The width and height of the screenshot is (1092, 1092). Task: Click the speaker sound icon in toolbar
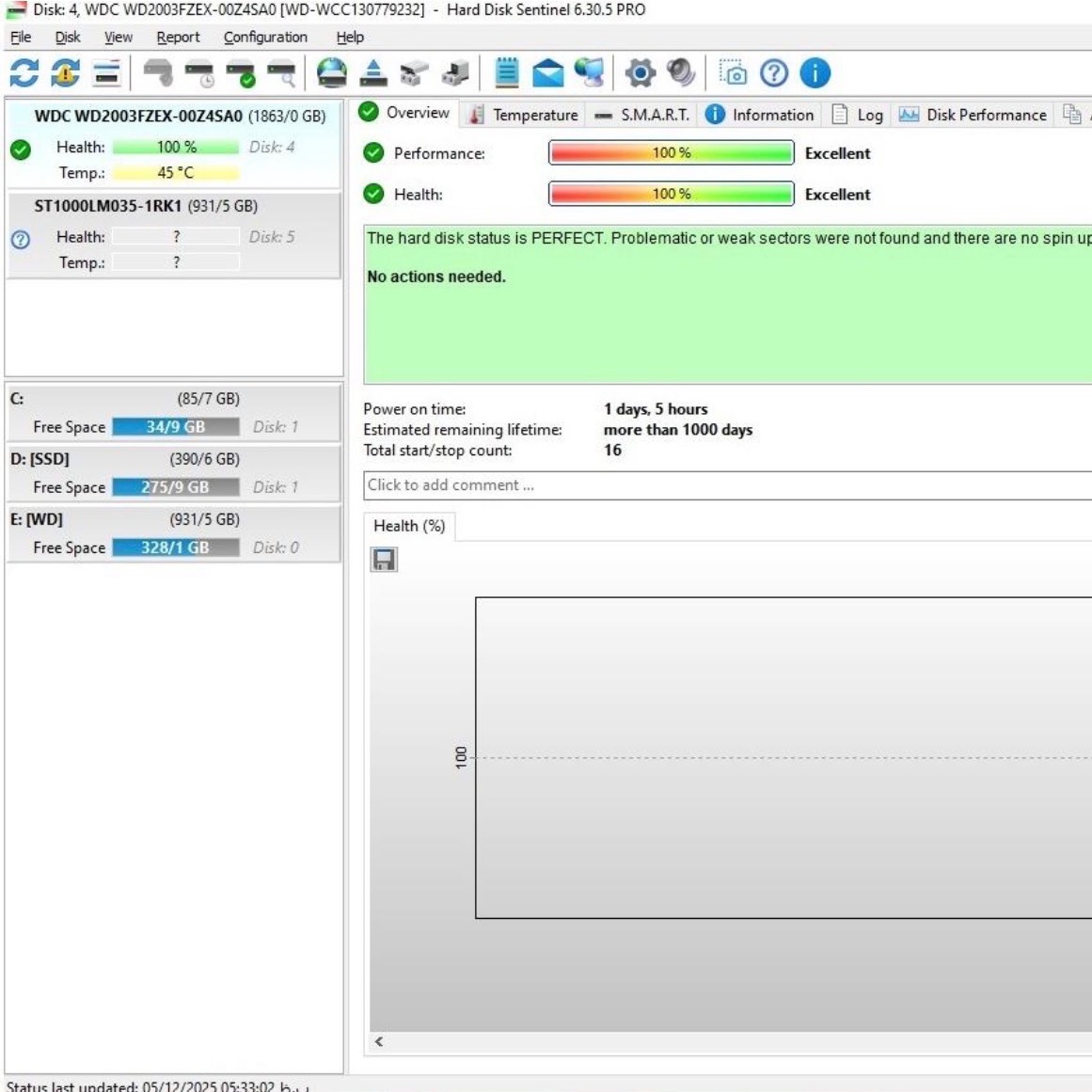coord(680,72)
